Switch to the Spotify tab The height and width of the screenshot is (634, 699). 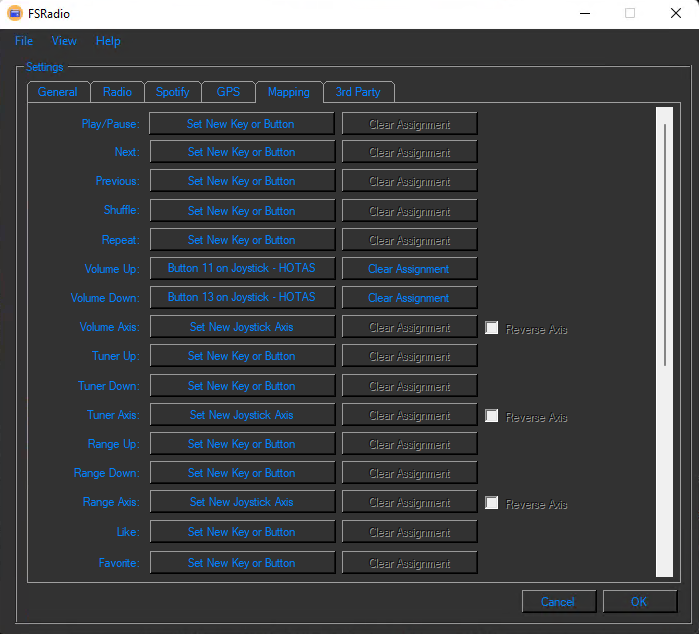[173, 92]
